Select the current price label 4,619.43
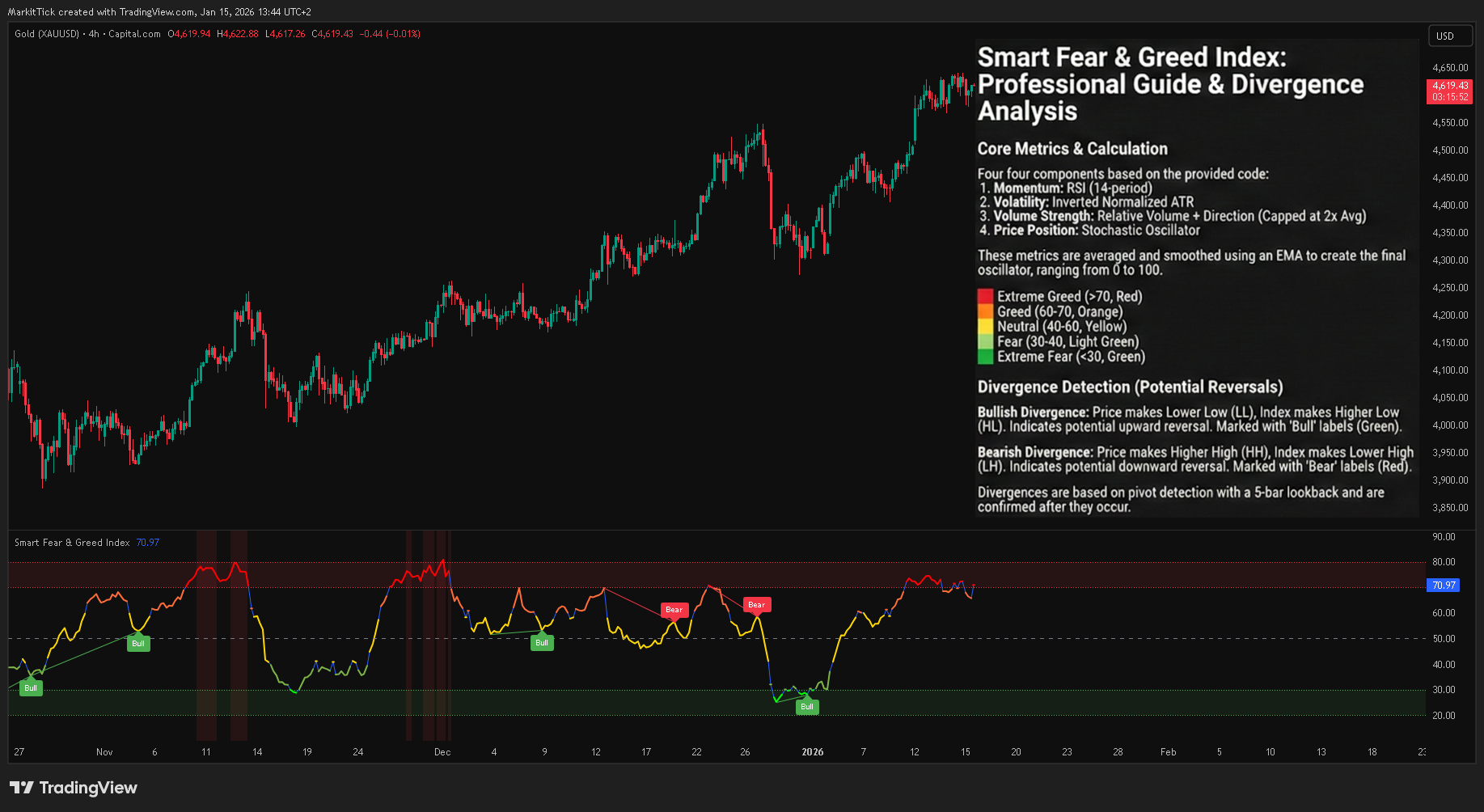 1450,85
